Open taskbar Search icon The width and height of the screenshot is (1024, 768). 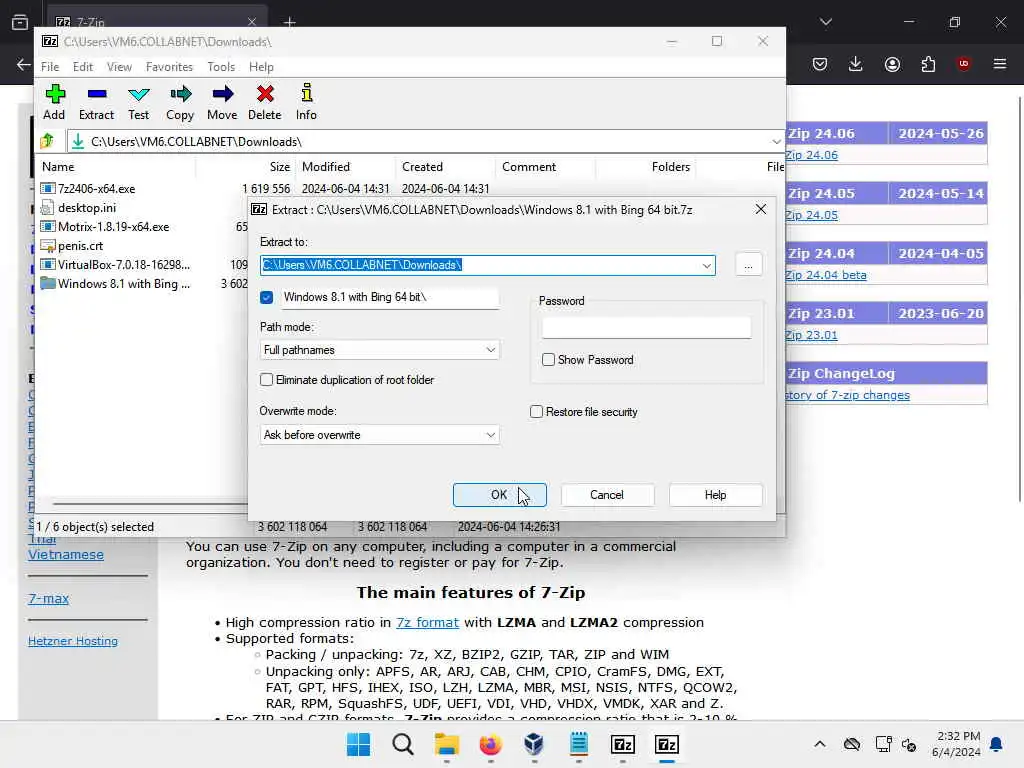coord(402,744)
